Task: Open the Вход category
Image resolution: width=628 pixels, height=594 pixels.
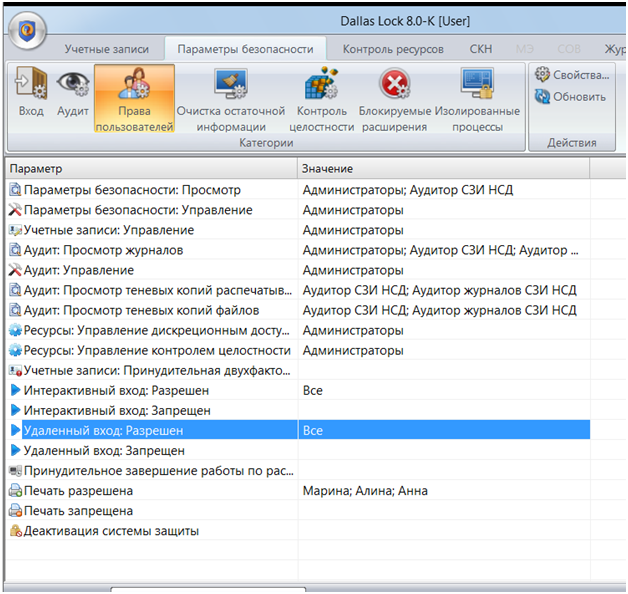Action: 31,92
